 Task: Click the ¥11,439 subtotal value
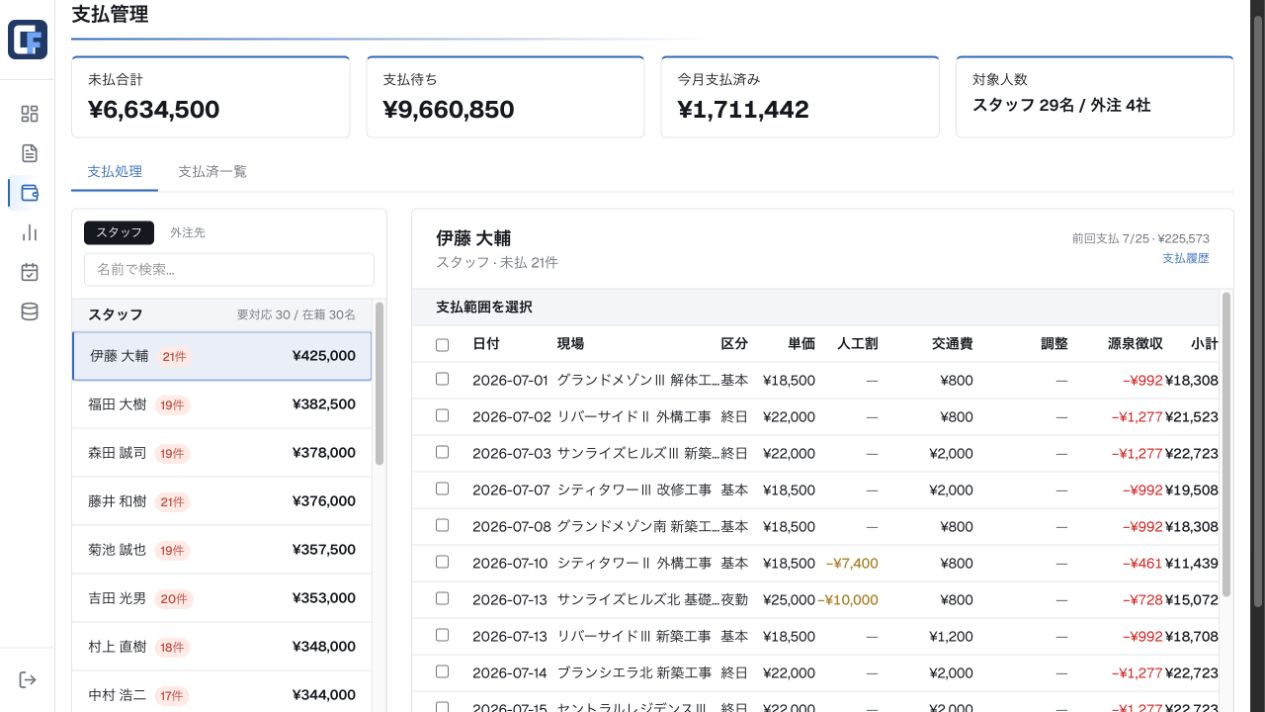point(1192,563)
